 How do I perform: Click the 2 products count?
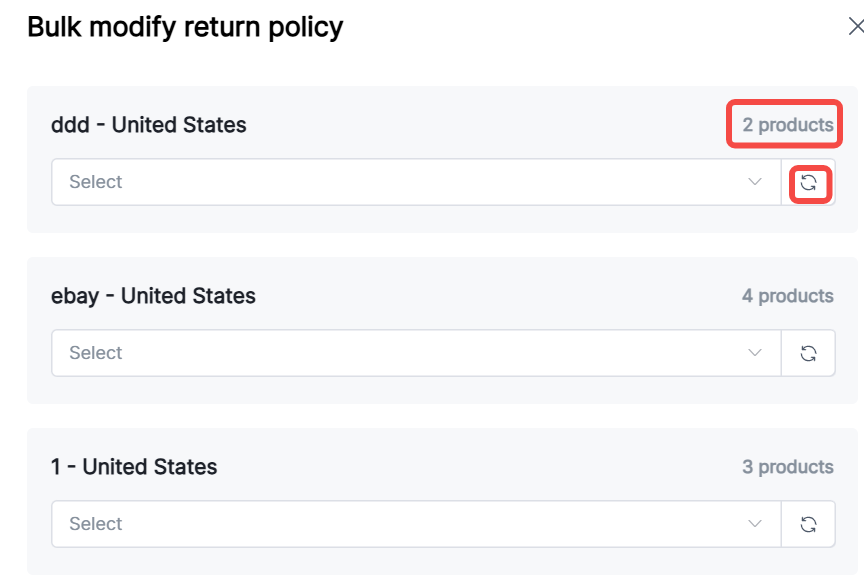787,125
